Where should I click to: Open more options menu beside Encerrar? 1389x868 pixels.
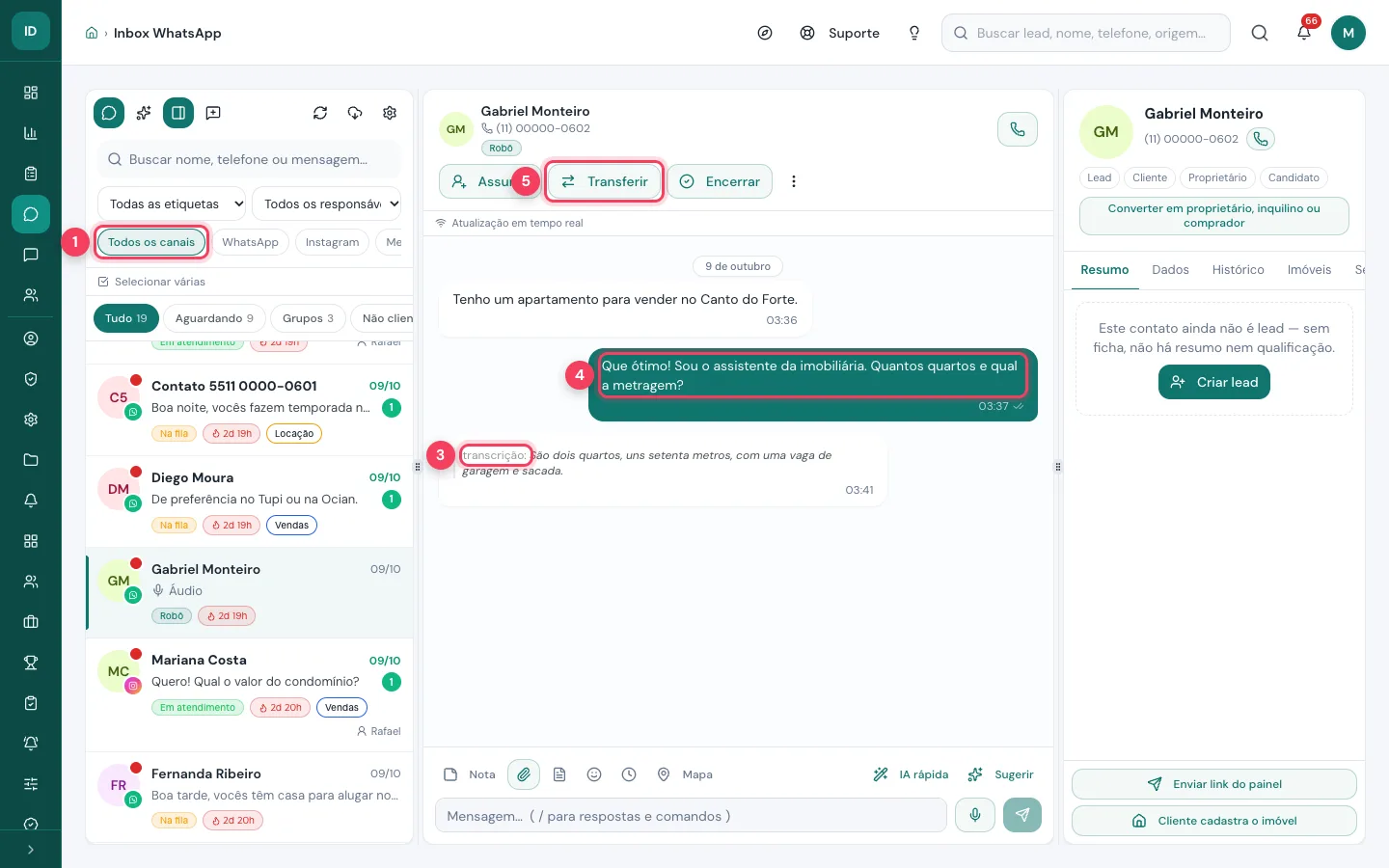point(794,181)
